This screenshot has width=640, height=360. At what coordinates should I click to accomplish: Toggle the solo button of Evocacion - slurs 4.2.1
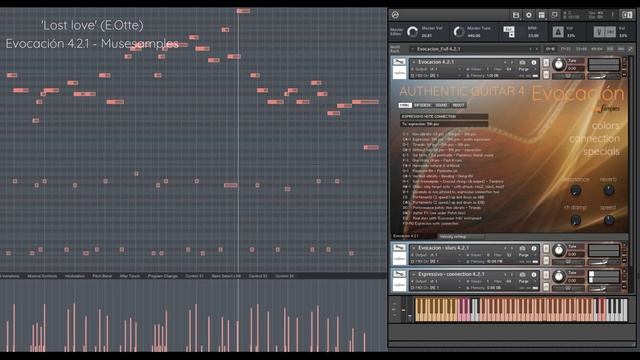546,249
